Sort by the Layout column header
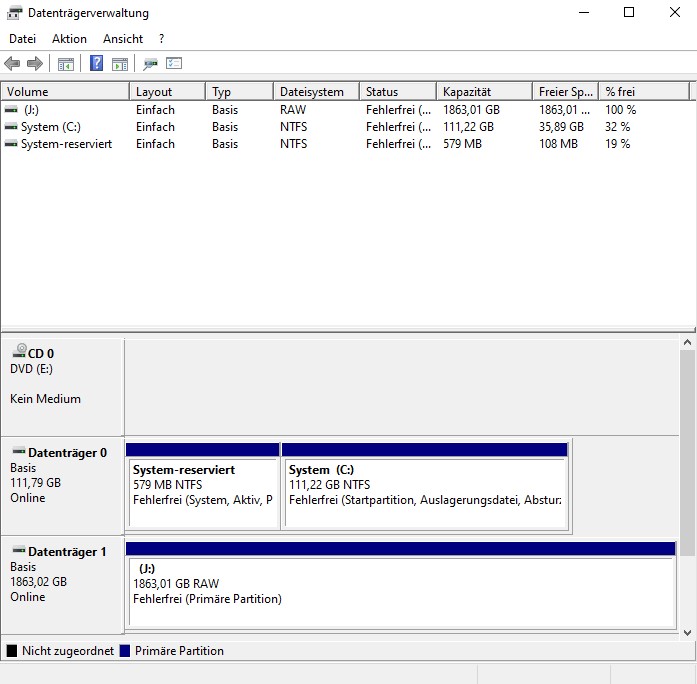Image resolution: width=697 pixels, height=684 pixels. (x=168, y=92)
